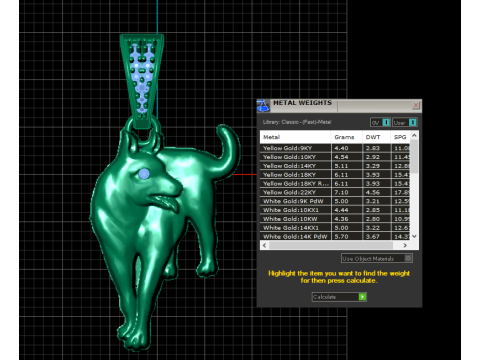Close the Metal Weights panel
The height and width of the screenshot is (360, 480).
pyautogui.click(x=416, y=105)
